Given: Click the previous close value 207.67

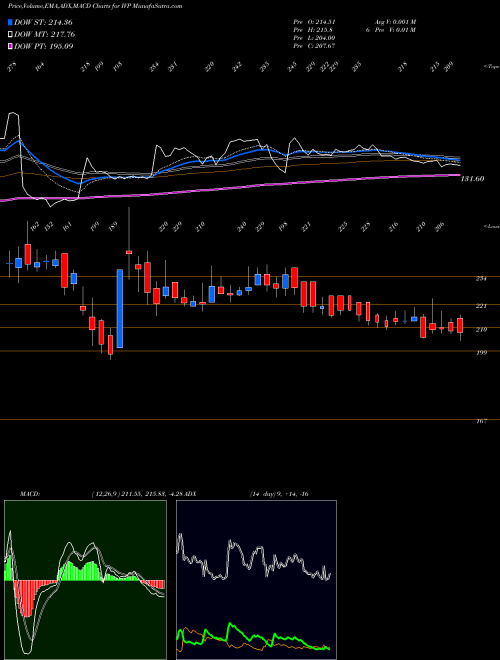Looking at the screenshot, I should click(324, 46).
